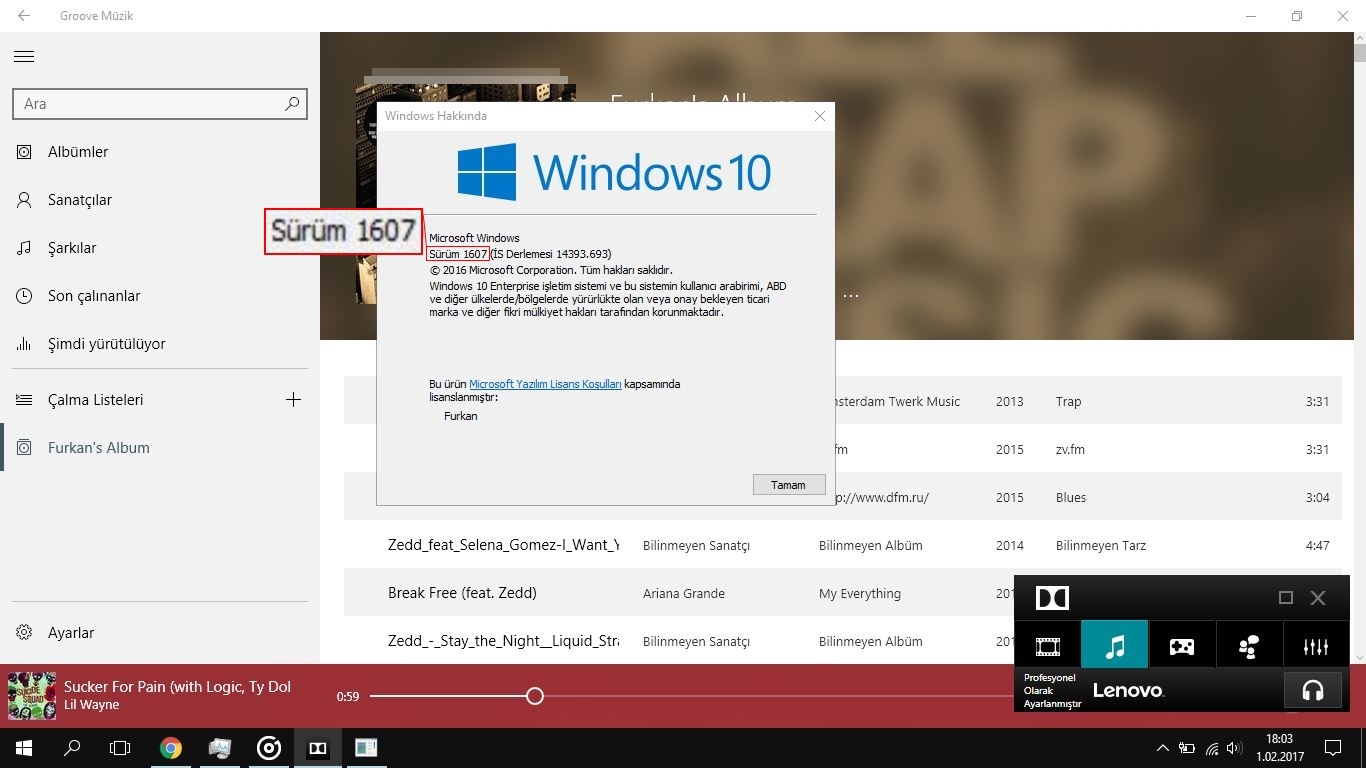
Task: Open Groove Müzik taskbar icon
Action: tap(269, 748)
